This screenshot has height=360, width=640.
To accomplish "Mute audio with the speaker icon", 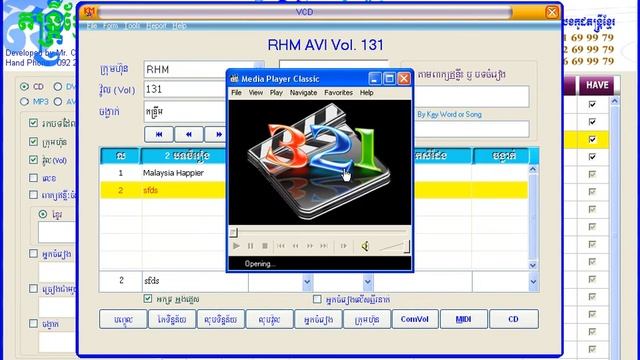I will [365, 246].
